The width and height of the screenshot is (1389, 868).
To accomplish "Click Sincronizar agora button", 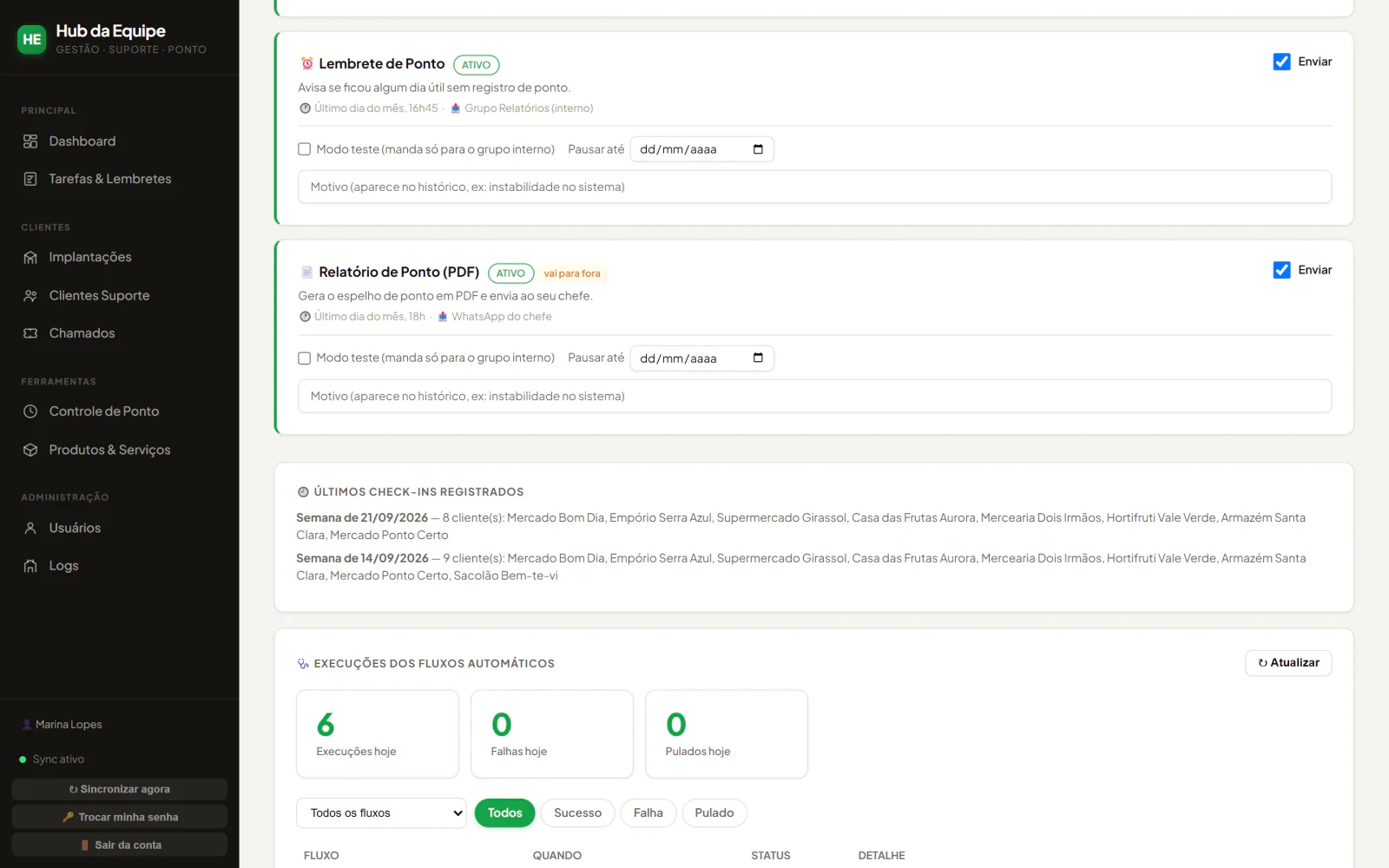I will [120, 789].
